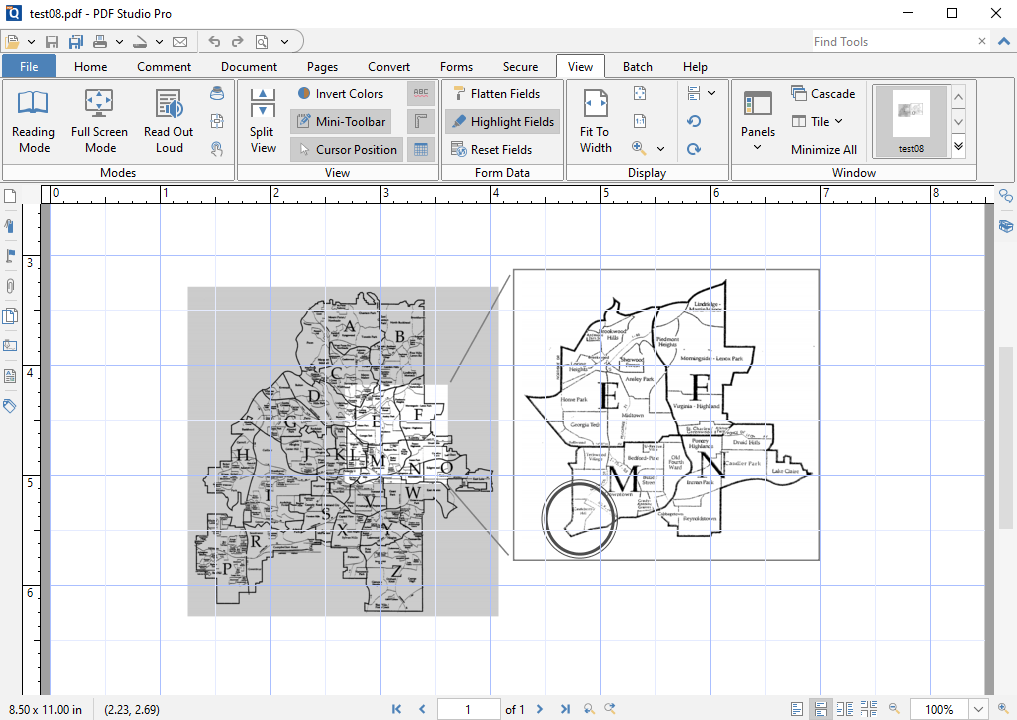
Task: Switch to the Secure tab
Action: [x=520, y=67]
